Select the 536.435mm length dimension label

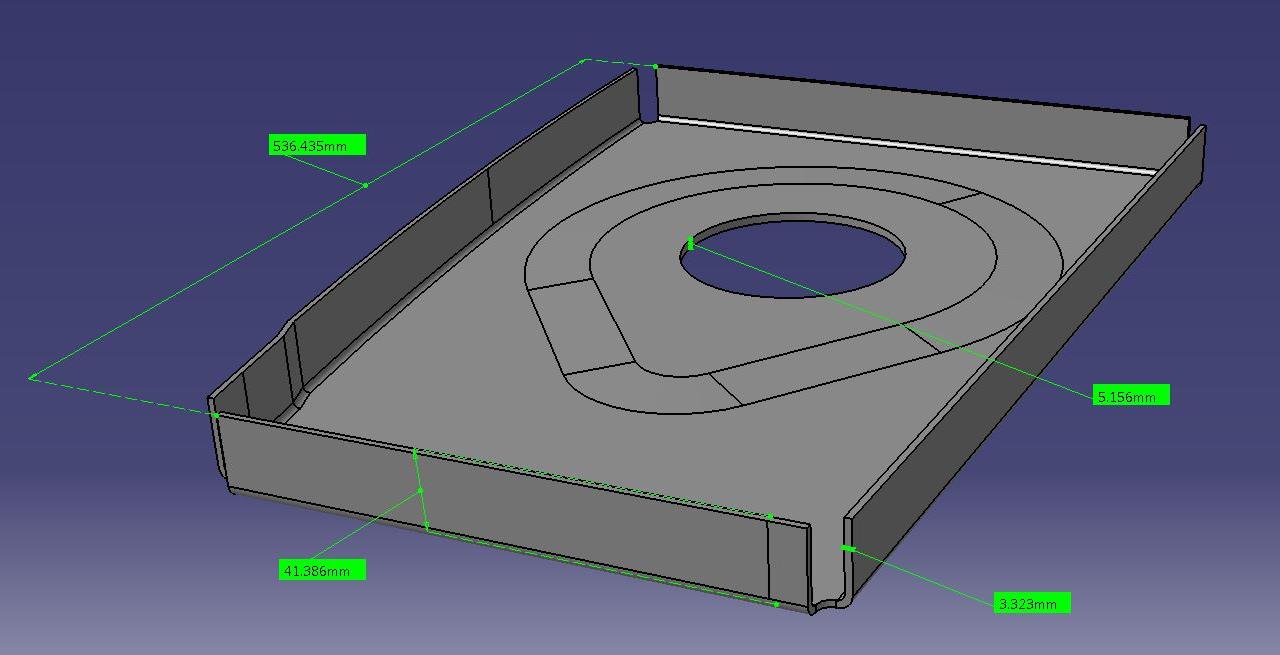[x=320, y=144]
